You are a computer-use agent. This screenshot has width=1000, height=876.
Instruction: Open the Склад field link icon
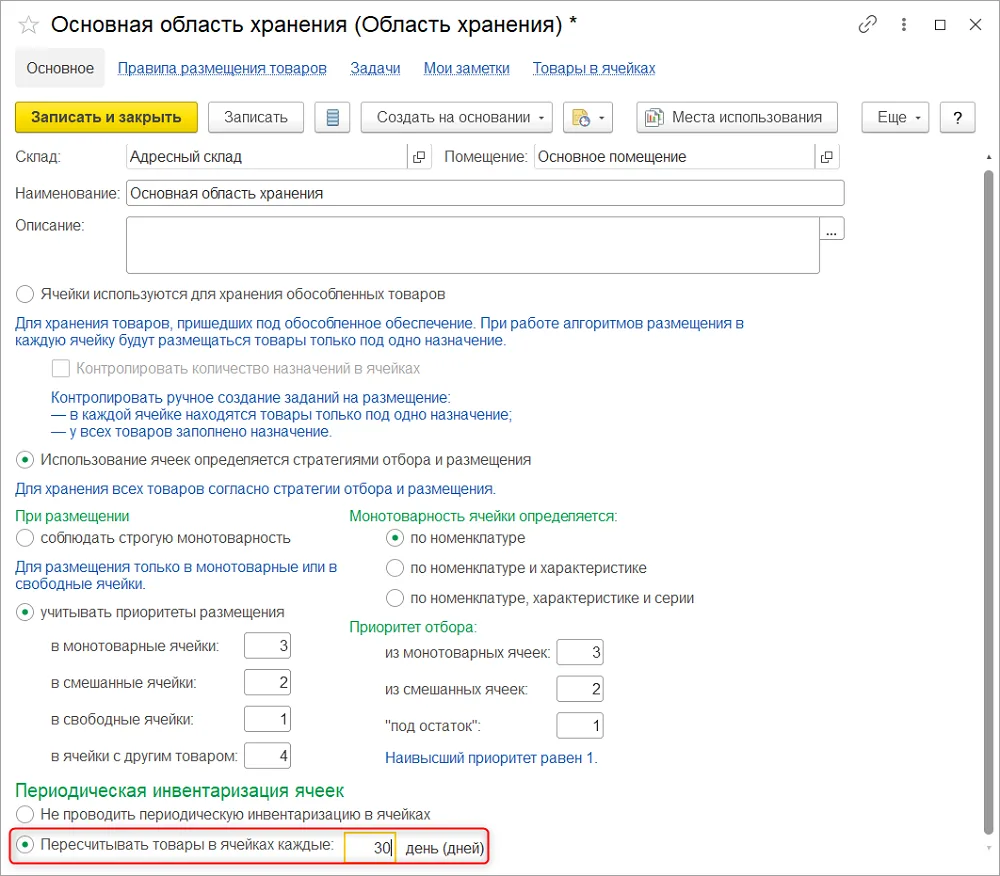419,157
